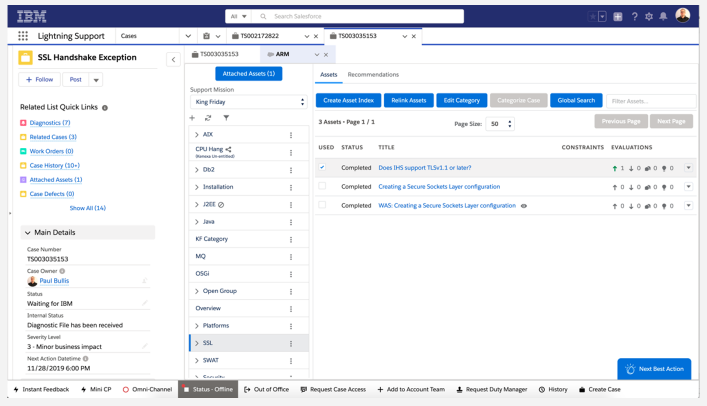Click the share icon next to CPU Hang
The height and width of the screenshot is (406, 707).
pyautogui.click(x=229, y=149)
